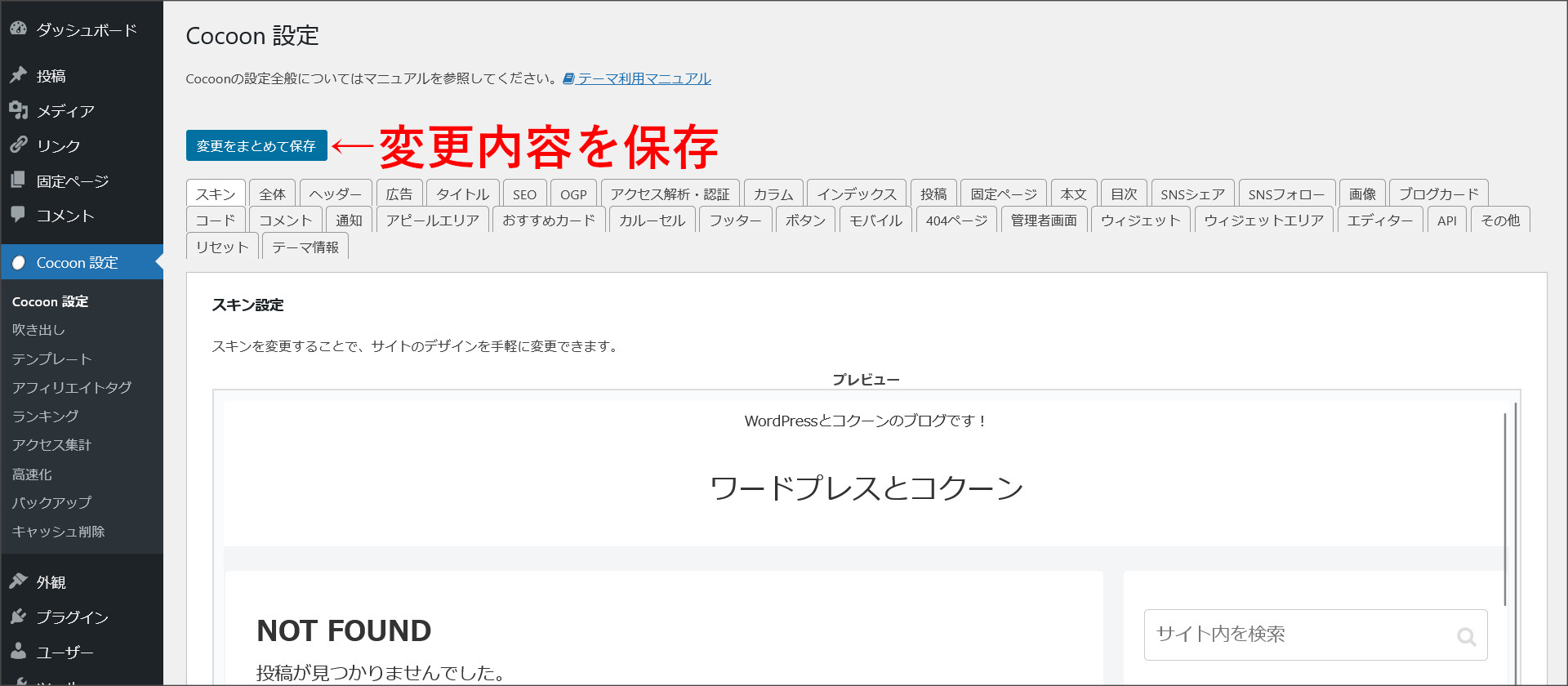This screenshot has width=1568, height=686.
Task: Switch to the 全体 tab
Action: click(x=272, y=194)
